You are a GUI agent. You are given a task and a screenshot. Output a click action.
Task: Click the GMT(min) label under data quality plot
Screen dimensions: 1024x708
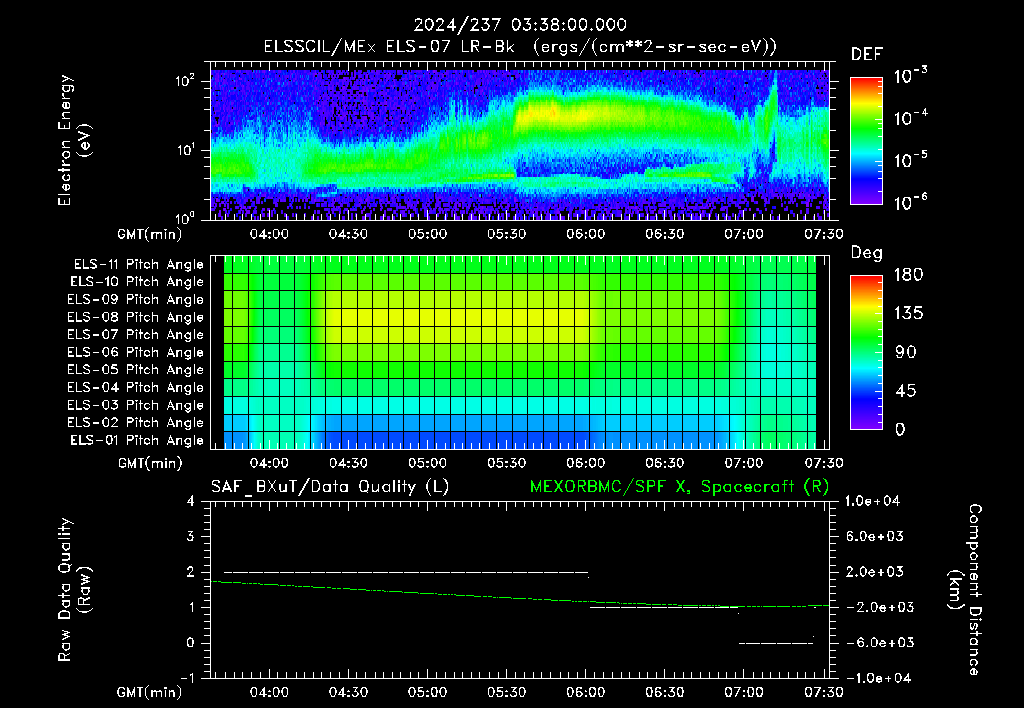click(x=150, y=692)
